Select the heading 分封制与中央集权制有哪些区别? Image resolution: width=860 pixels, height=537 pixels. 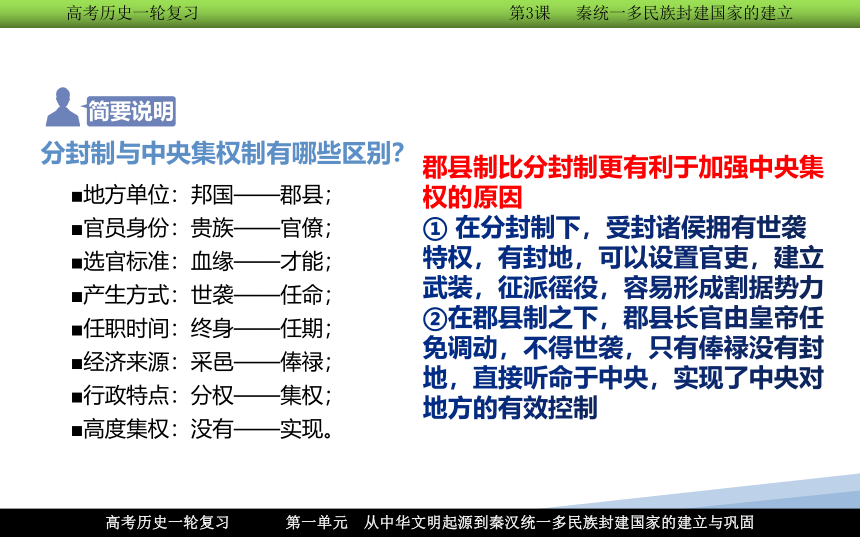click(223, 153)
